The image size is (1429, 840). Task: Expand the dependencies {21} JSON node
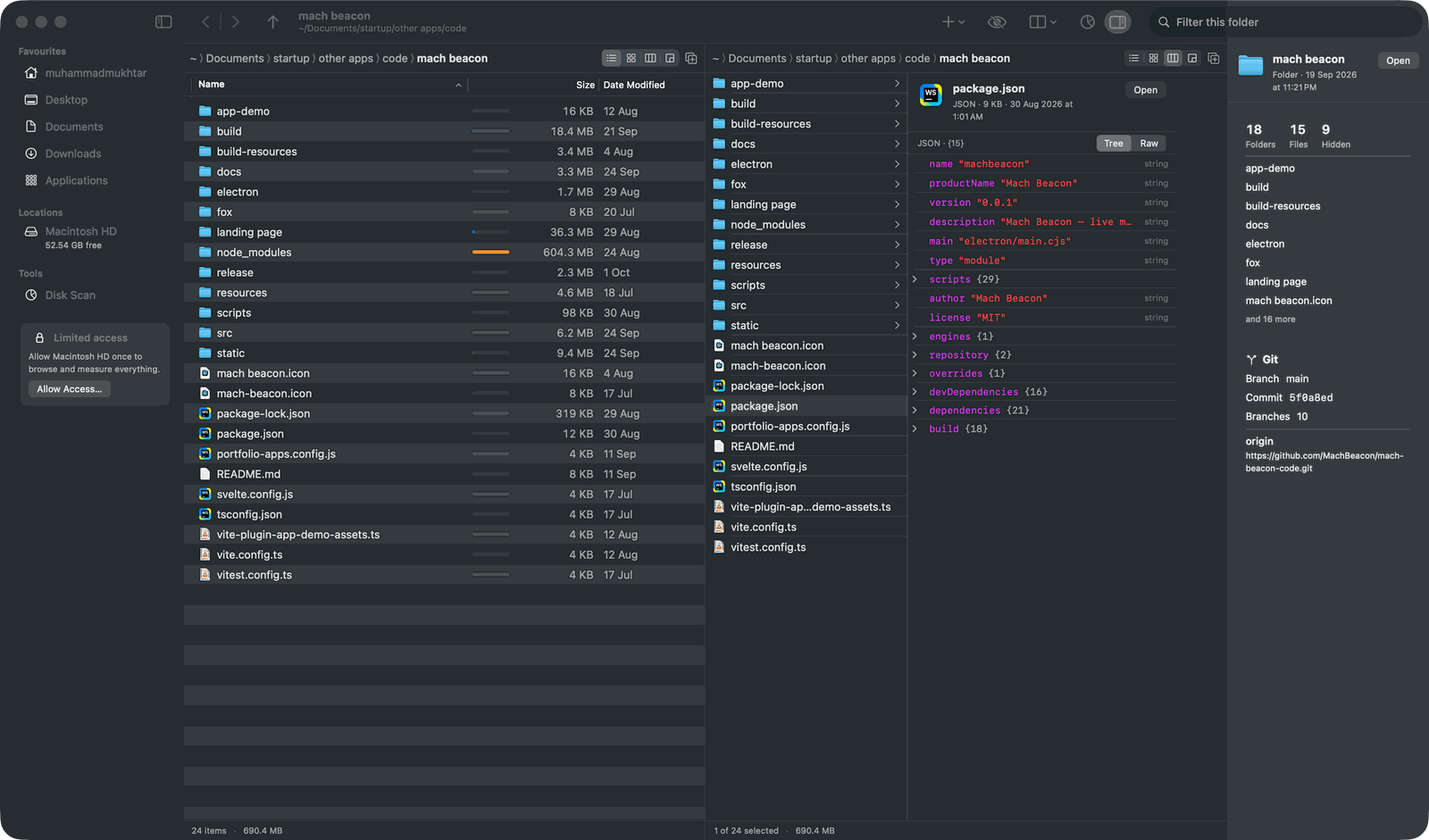pyautogui.click(x=915, y=411)
